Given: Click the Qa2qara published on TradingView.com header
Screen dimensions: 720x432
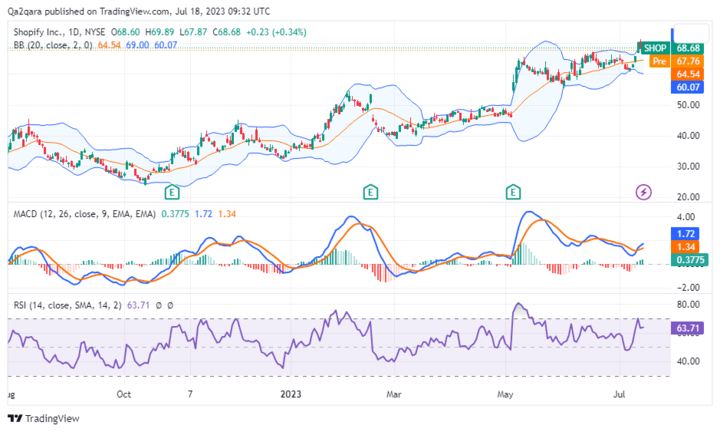Looking at the screenshot, I should [x=139, y=11].
